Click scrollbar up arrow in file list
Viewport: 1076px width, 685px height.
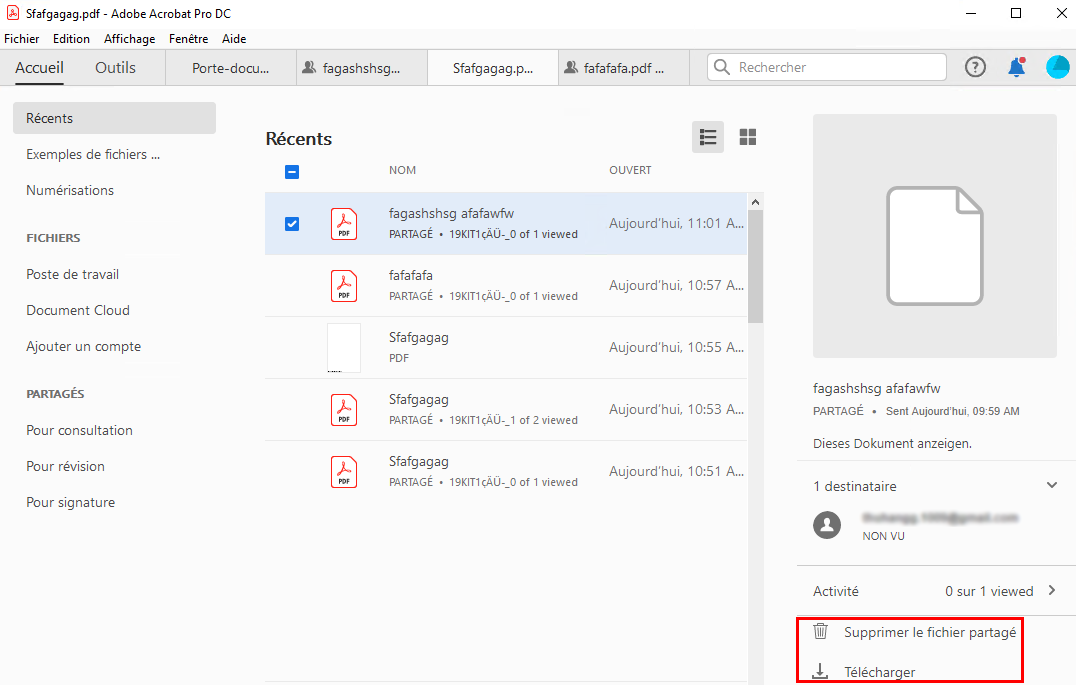[755, 202]
